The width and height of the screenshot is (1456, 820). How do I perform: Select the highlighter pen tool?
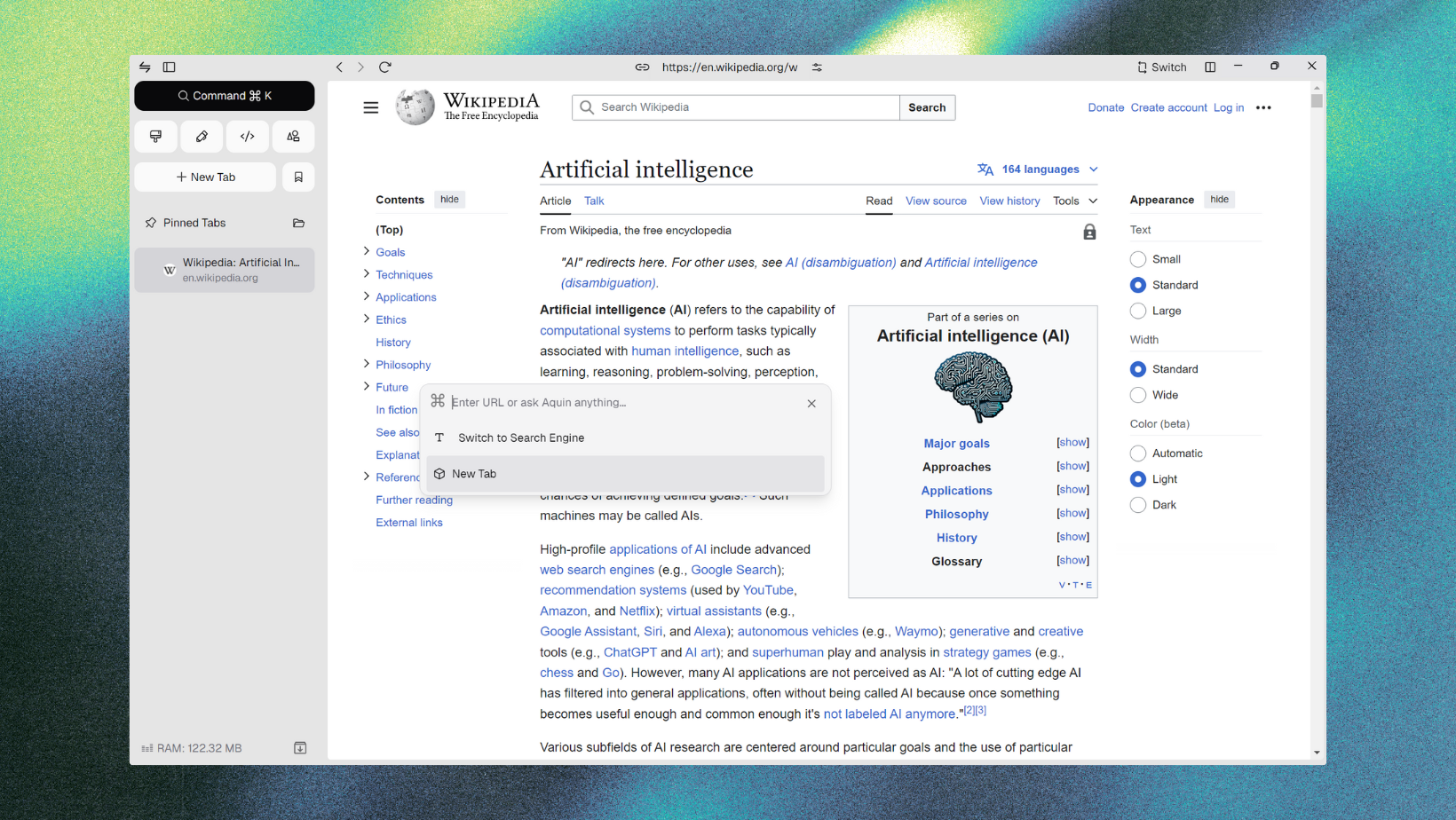pyautogui.click(x=202, y=137)
